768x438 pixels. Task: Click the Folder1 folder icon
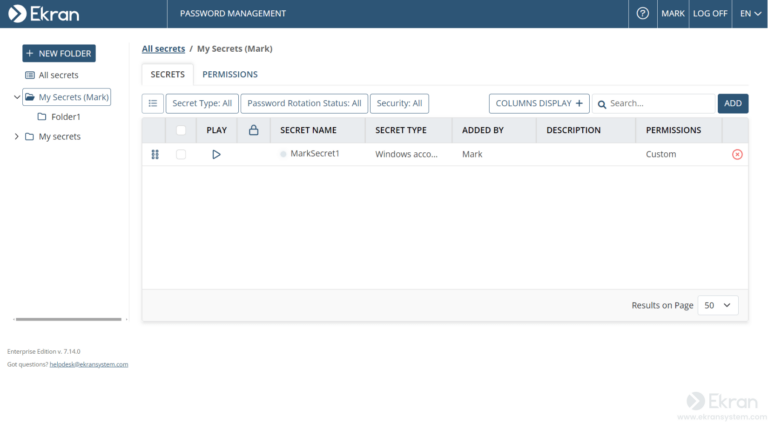(x=42, y=117)
